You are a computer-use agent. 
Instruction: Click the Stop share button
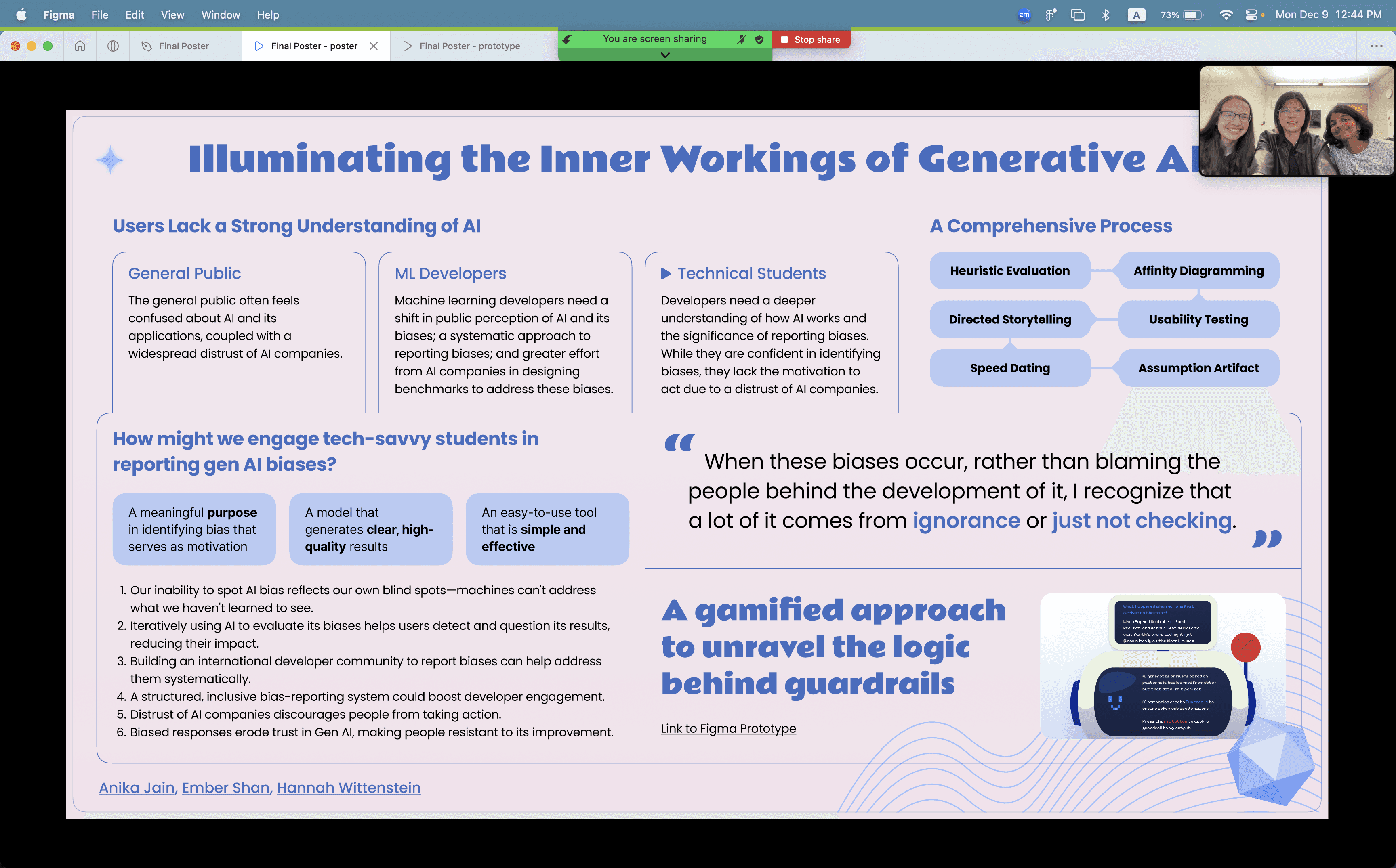(x=811, y=40)
